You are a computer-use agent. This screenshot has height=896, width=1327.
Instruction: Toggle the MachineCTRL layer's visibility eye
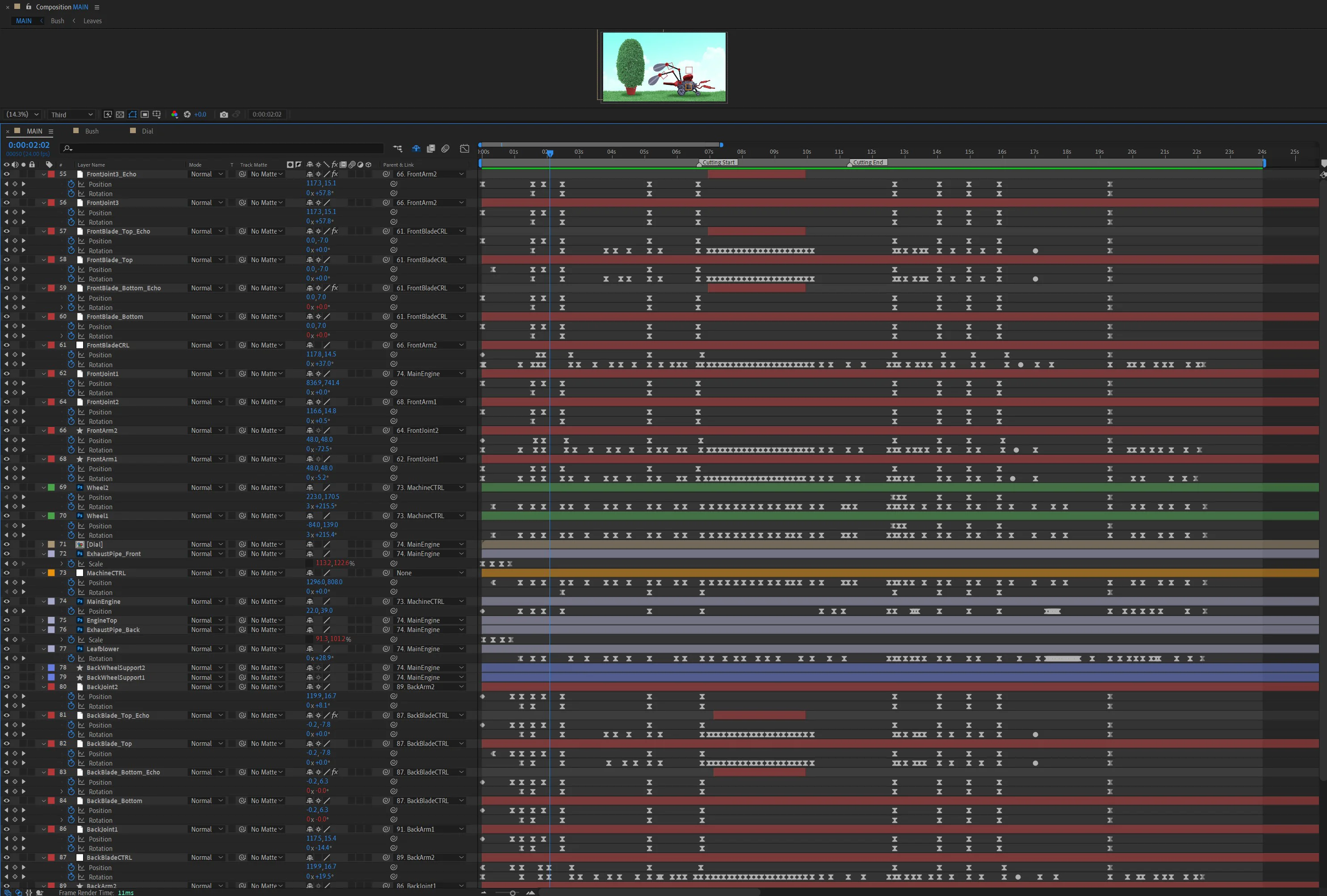pos(7,573)
